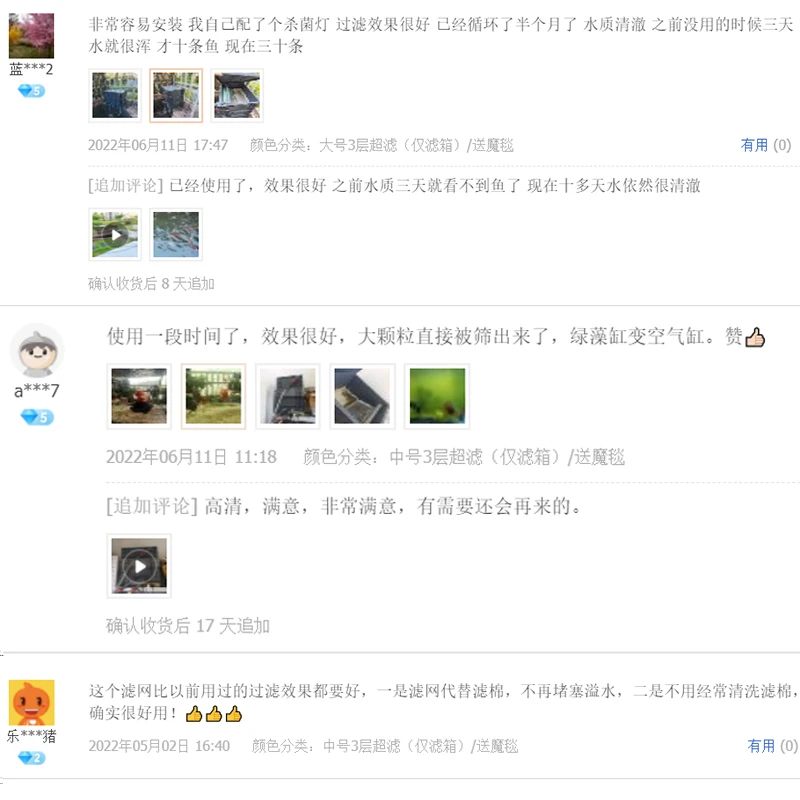
Task: Open third photo of open filter box lid
Action: tap(237, 95)
